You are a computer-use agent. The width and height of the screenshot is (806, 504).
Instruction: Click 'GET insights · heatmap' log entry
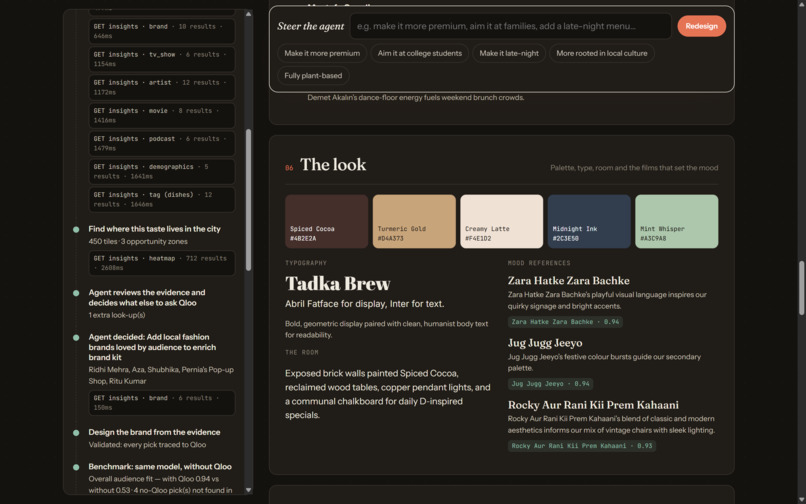tap(162, 263)
